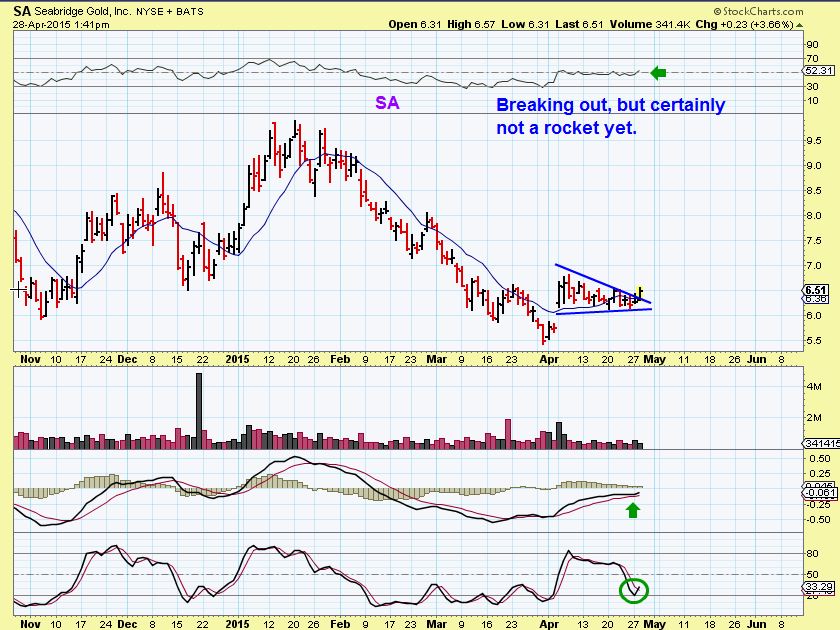840x630 pixels.
Task: Click the 341415 volume value tag
Action: [x=821, y=444]
